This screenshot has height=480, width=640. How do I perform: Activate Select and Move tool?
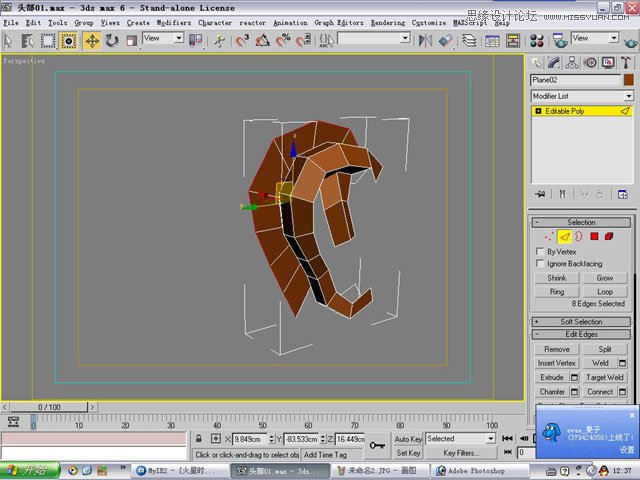(92, 41)
